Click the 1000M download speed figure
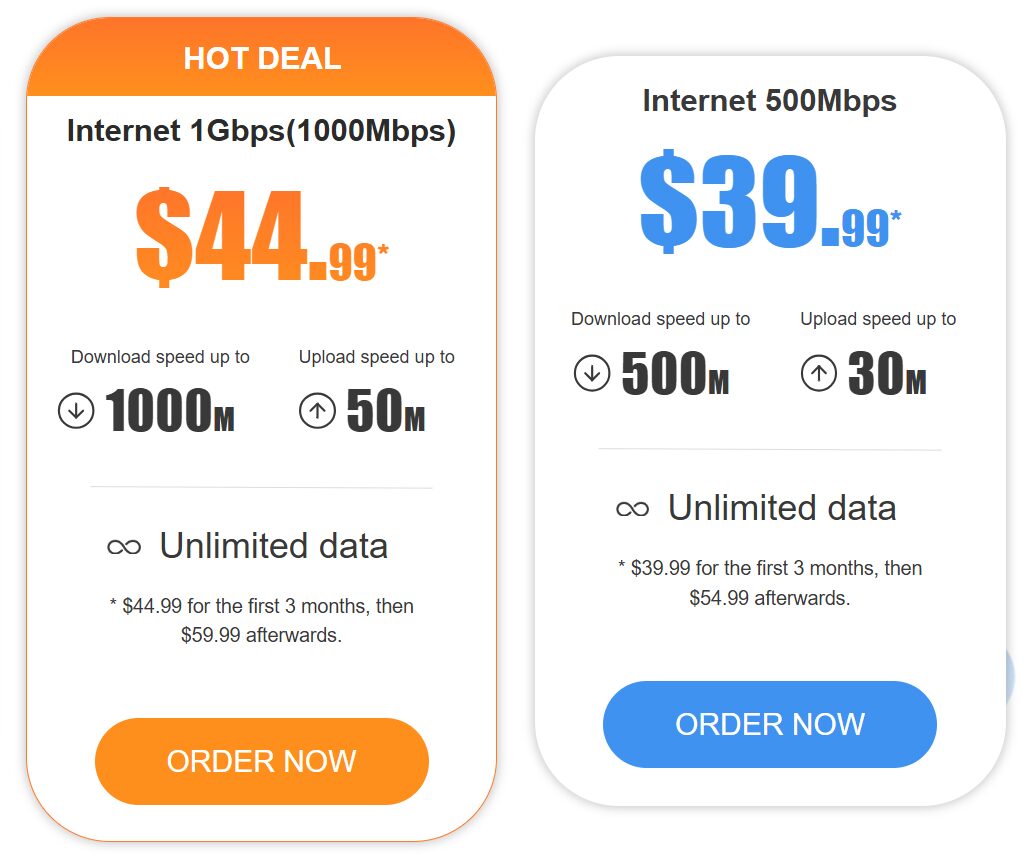 171,410
